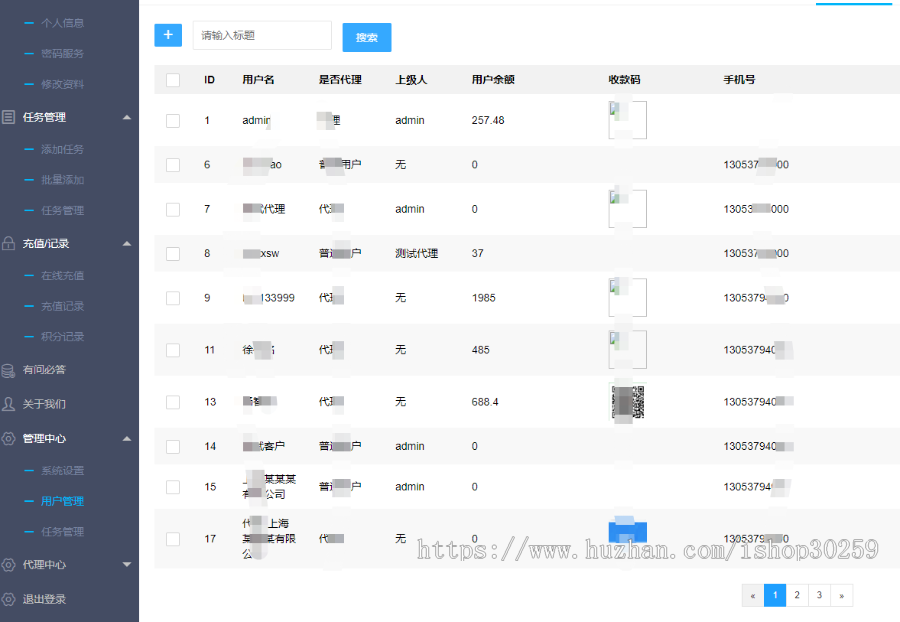Open the QR code image in row 13
This screenshot has width=900, height=622.
627,402
